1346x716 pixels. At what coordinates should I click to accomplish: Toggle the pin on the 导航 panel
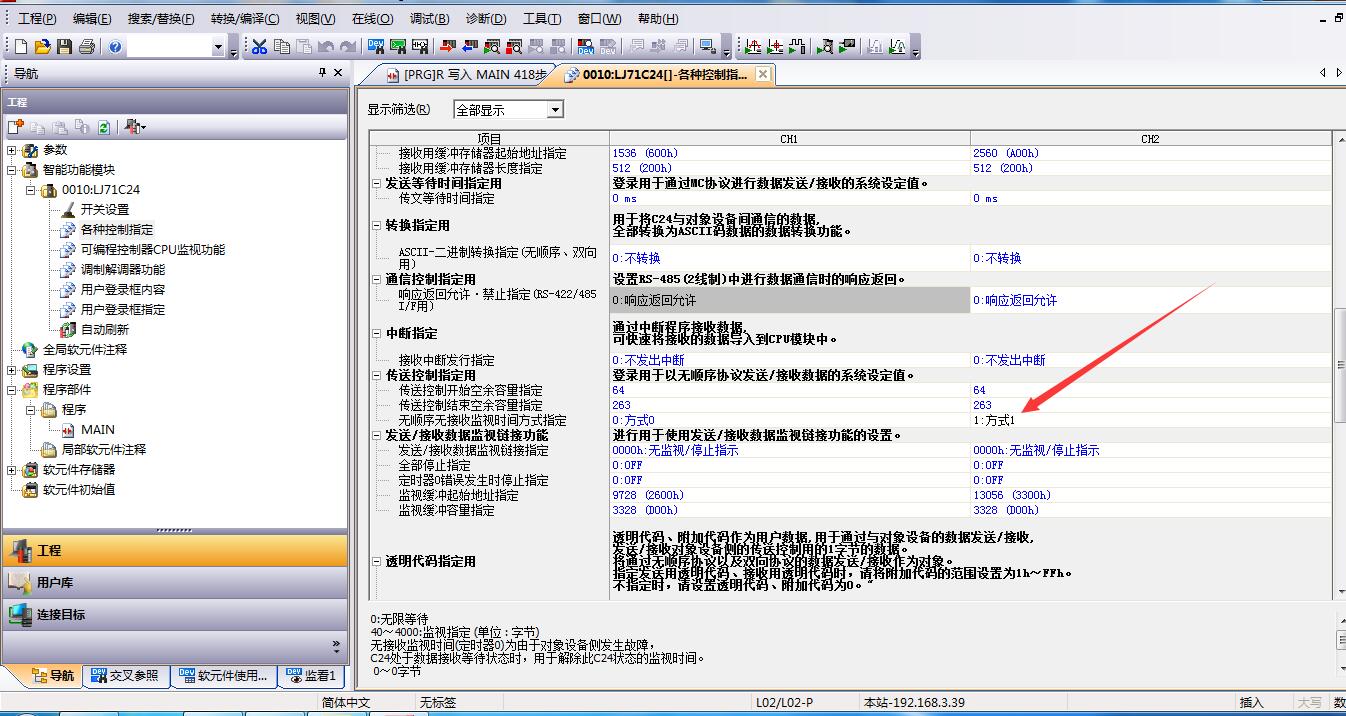322,73
